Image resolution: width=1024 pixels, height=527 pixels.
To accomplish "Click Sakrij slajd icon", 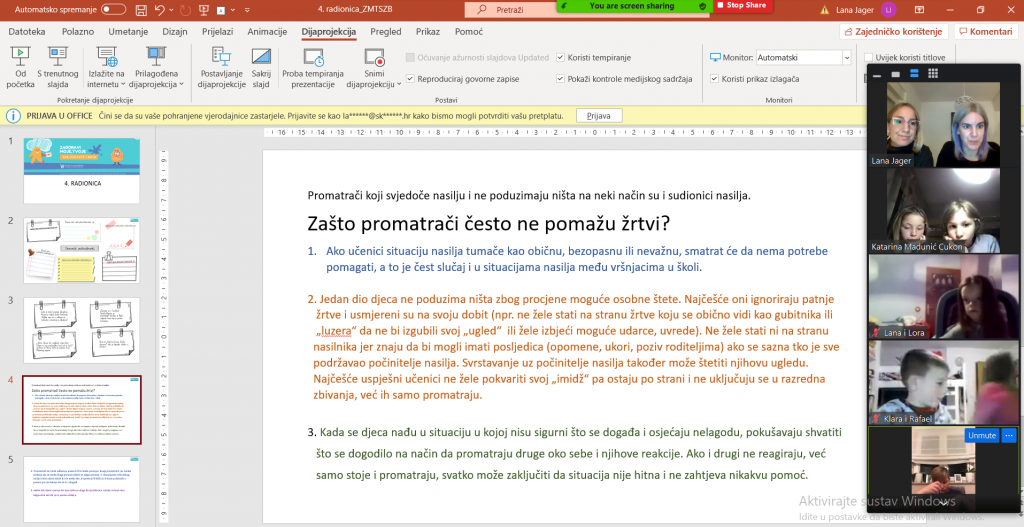I will (260, 58).
